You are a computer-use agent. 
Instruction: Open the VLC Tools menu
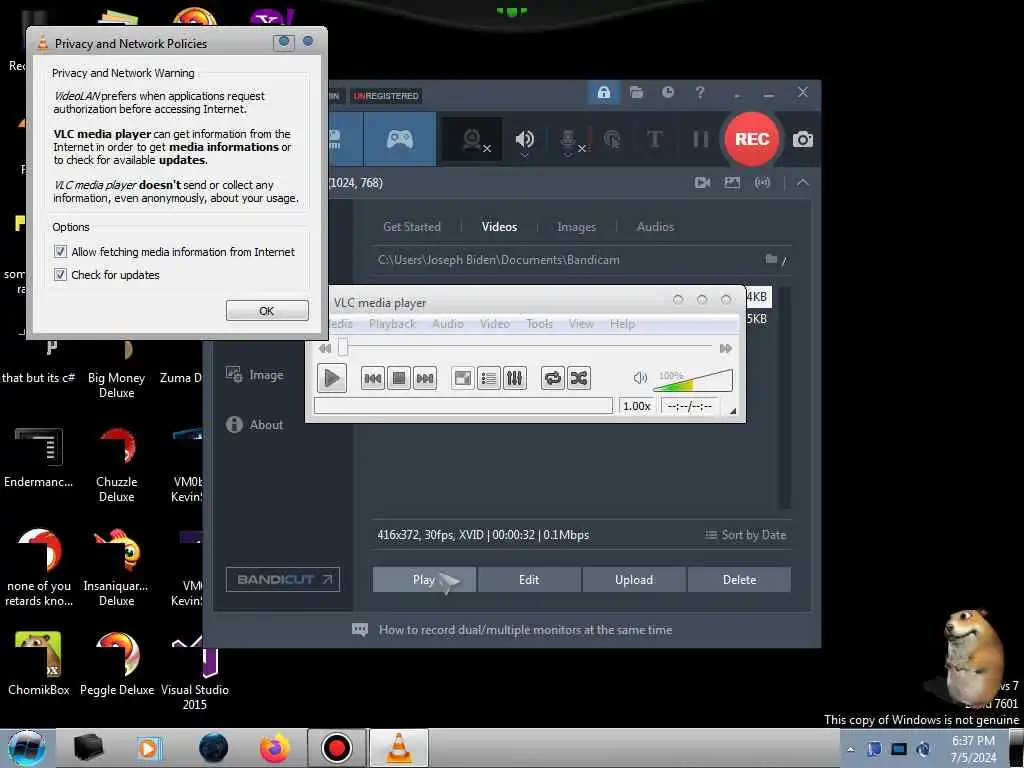click(x=539, y=324)
